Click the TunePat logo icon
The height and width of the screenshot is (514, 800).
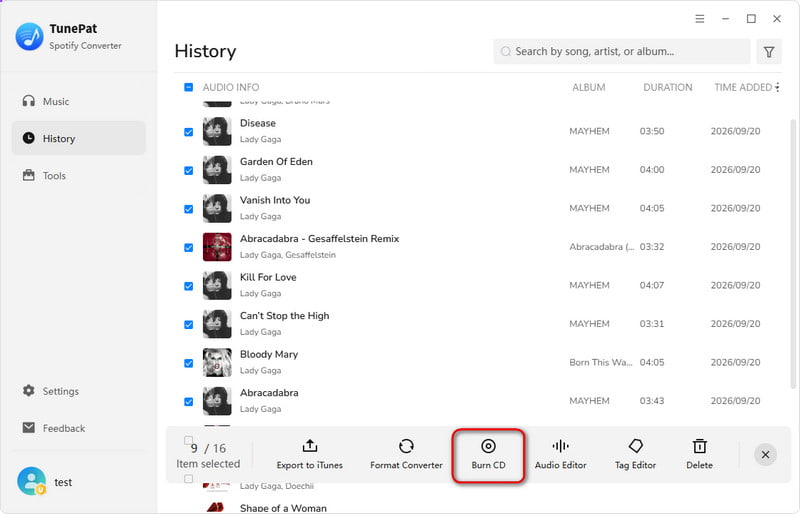coord(30,37)
